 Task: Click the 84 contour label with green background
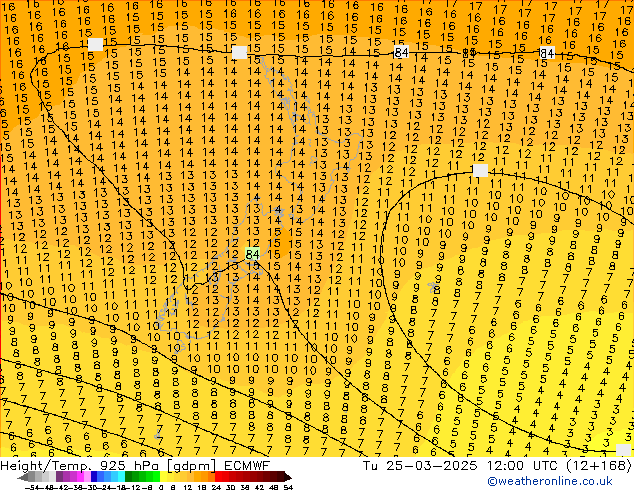point(252,254)
